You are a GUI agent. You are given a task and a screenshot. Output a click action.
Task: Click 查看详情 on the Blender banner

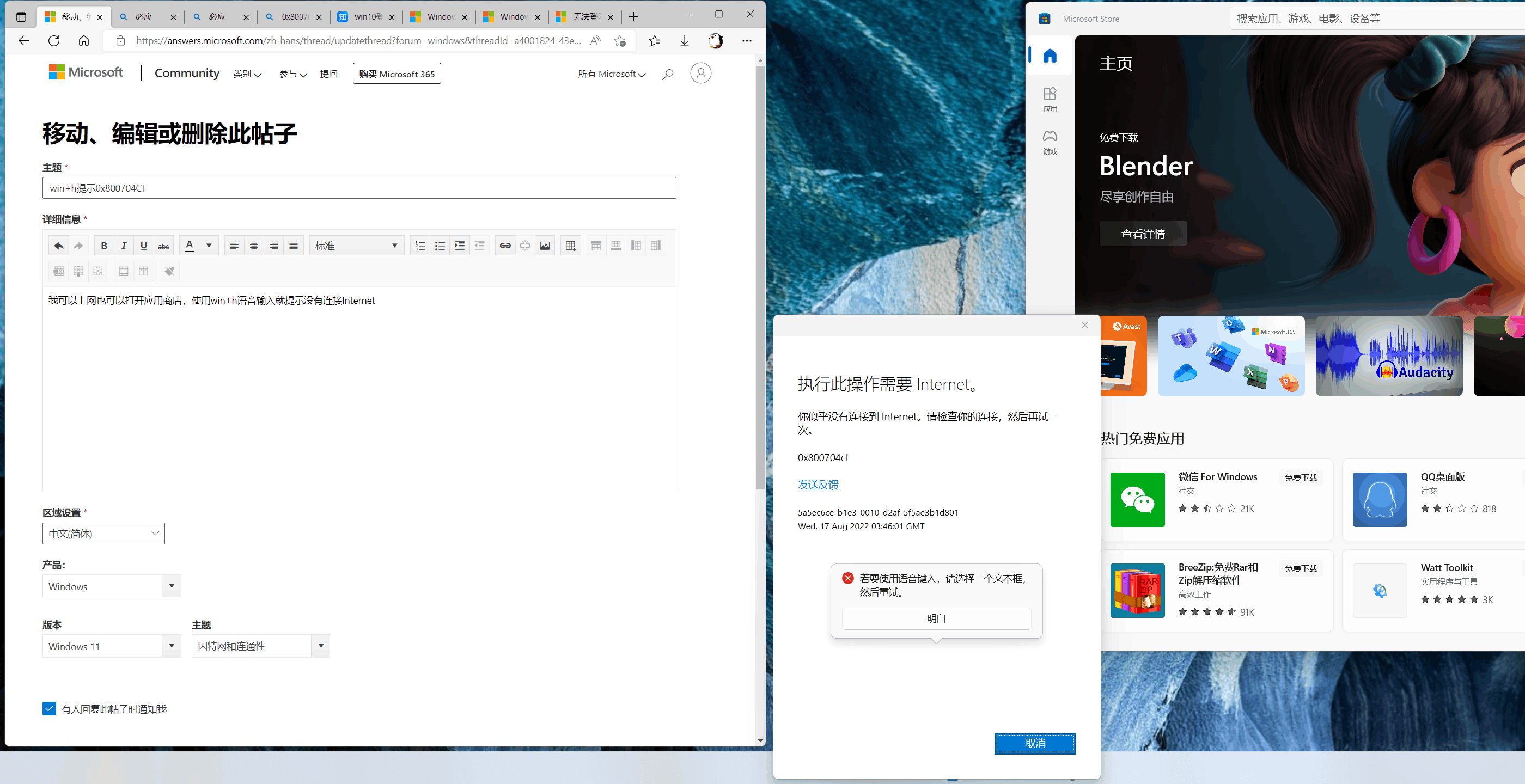click(x=1143, y=234)
